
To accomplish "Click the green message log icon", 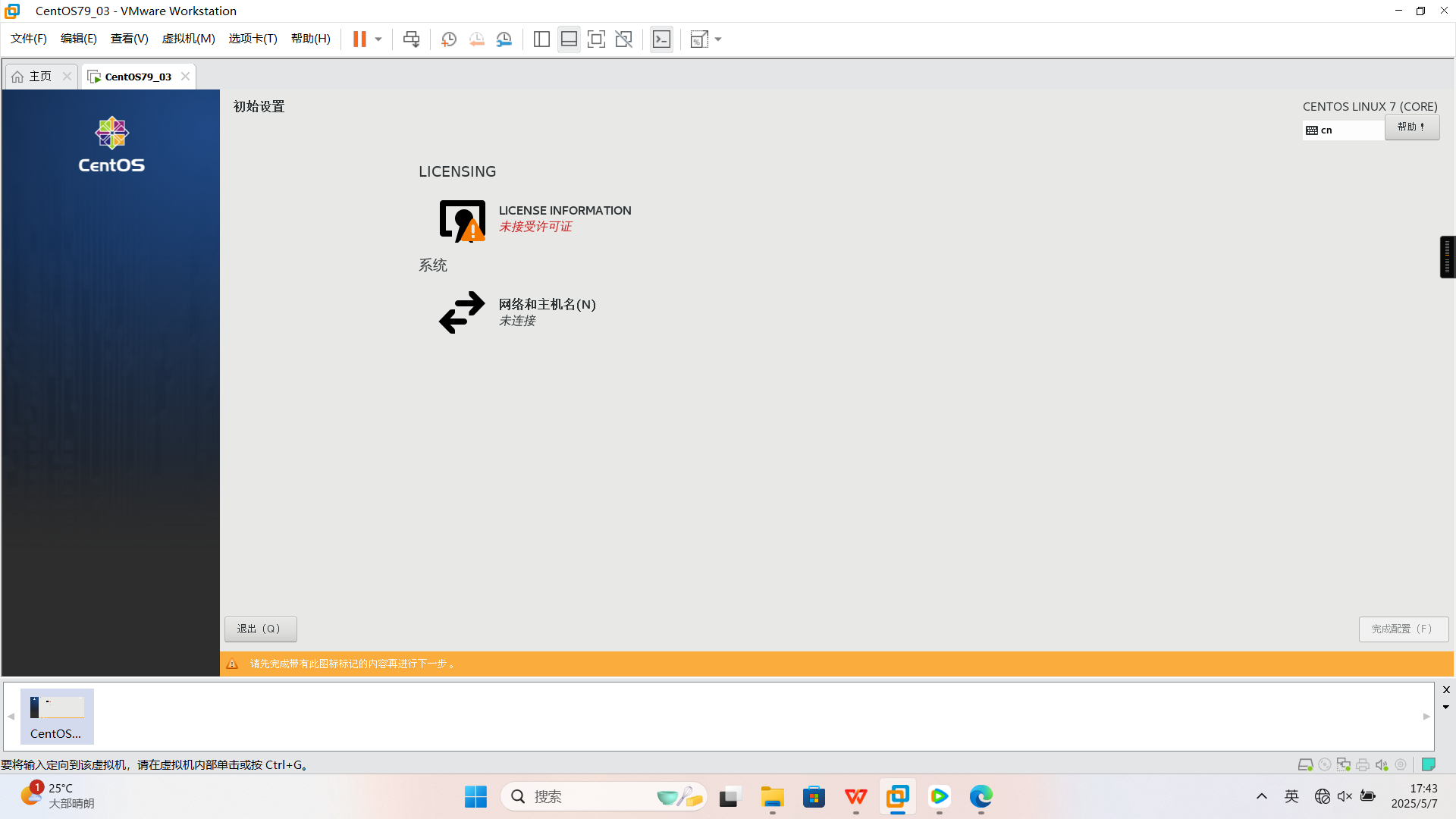I will pos(1429,764).
